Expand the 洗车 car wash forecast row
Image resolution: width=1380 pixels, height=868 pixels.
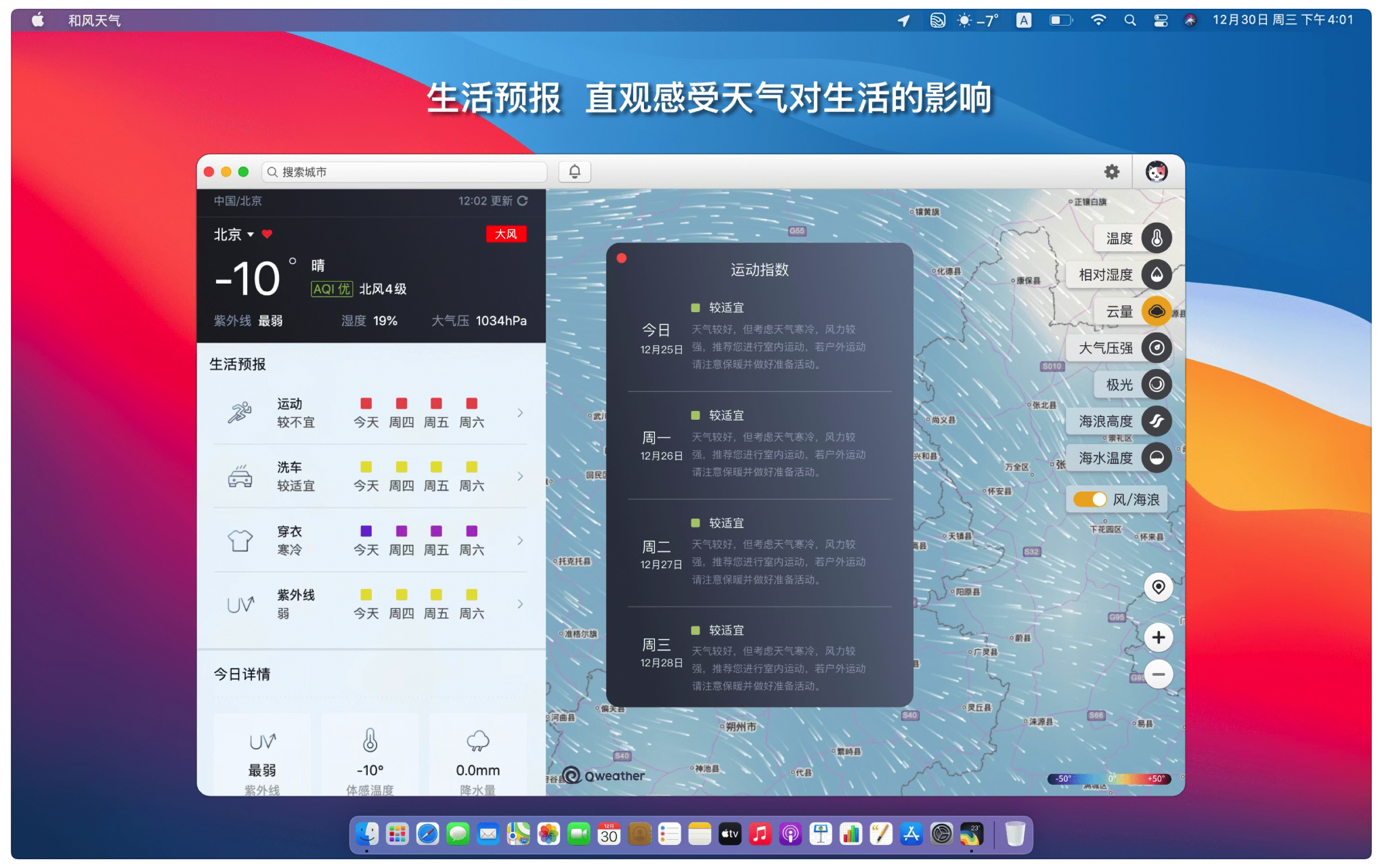520,477
